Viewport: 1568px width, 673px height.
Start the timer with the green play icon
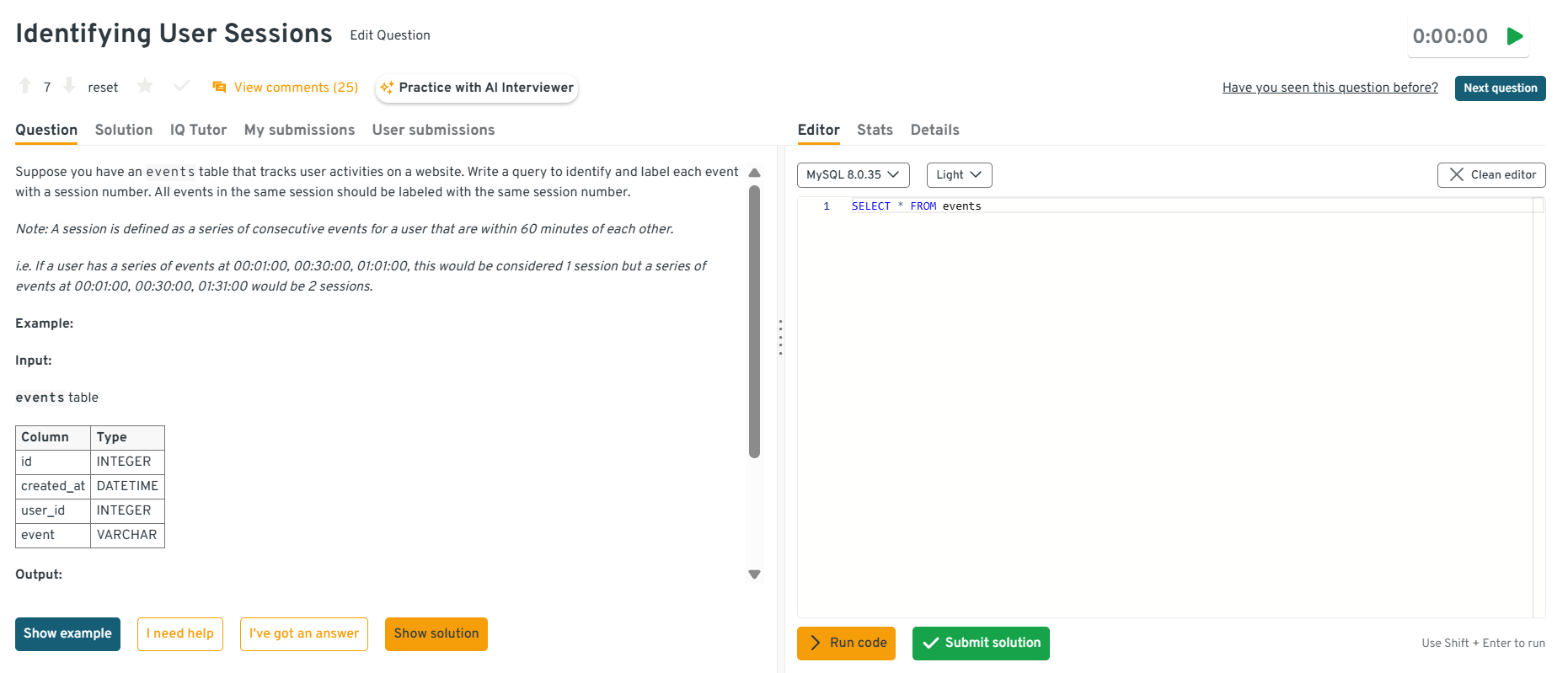1515,36
